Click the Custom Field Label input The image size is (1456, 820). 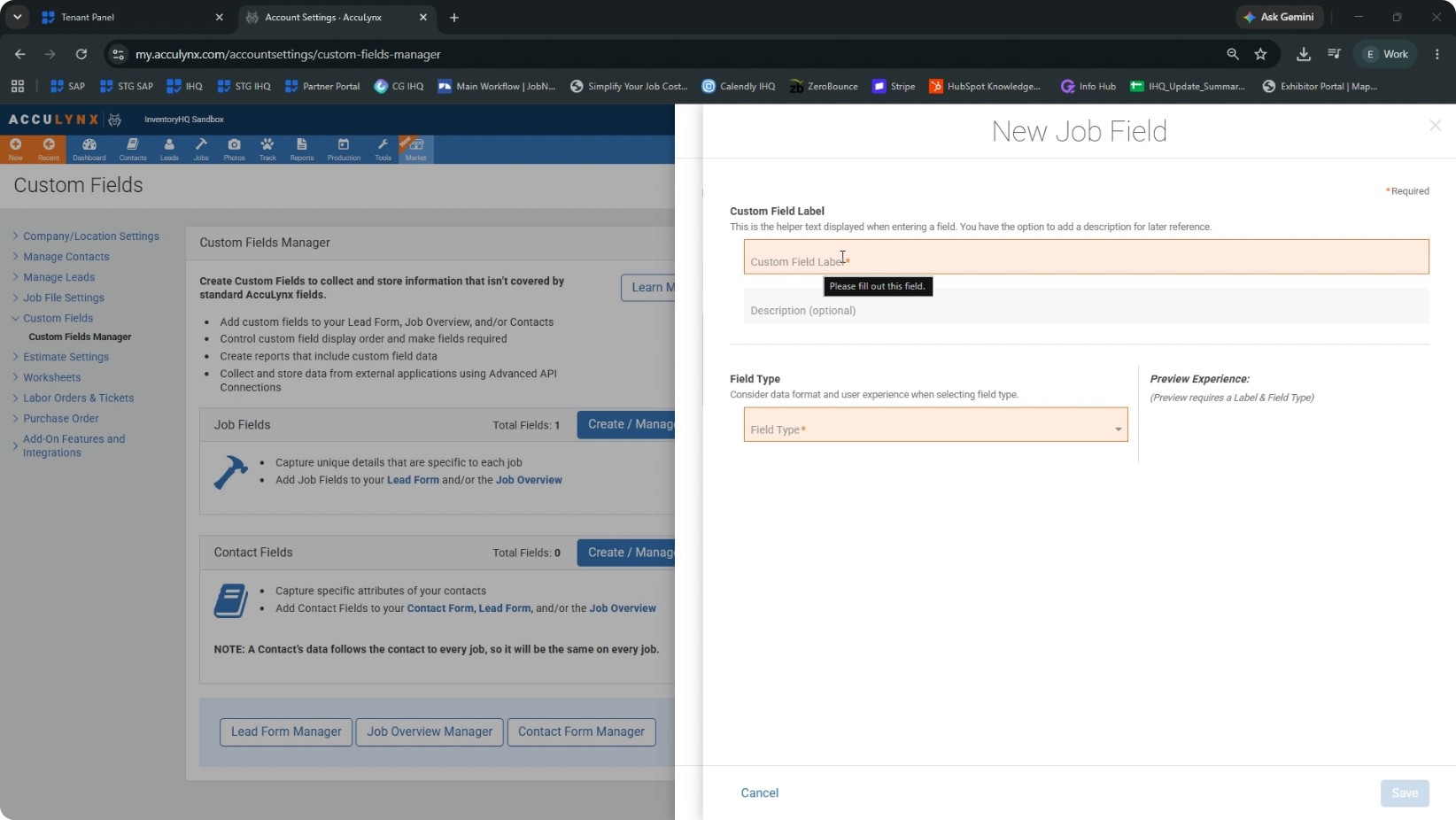[x=1086, y=257]
